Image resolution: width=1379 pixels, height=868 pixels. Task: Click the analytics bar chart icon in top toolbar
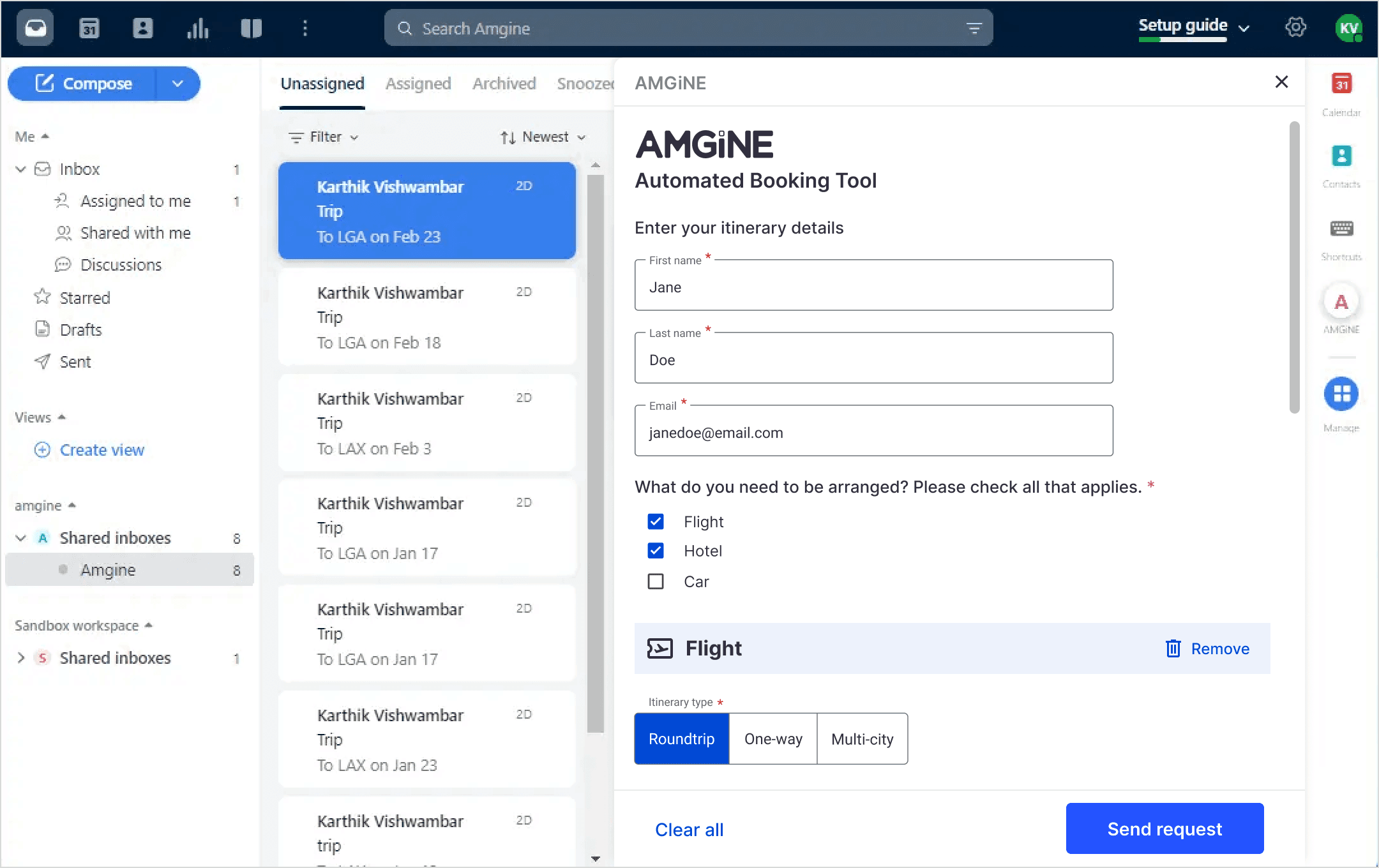[198, 27]
